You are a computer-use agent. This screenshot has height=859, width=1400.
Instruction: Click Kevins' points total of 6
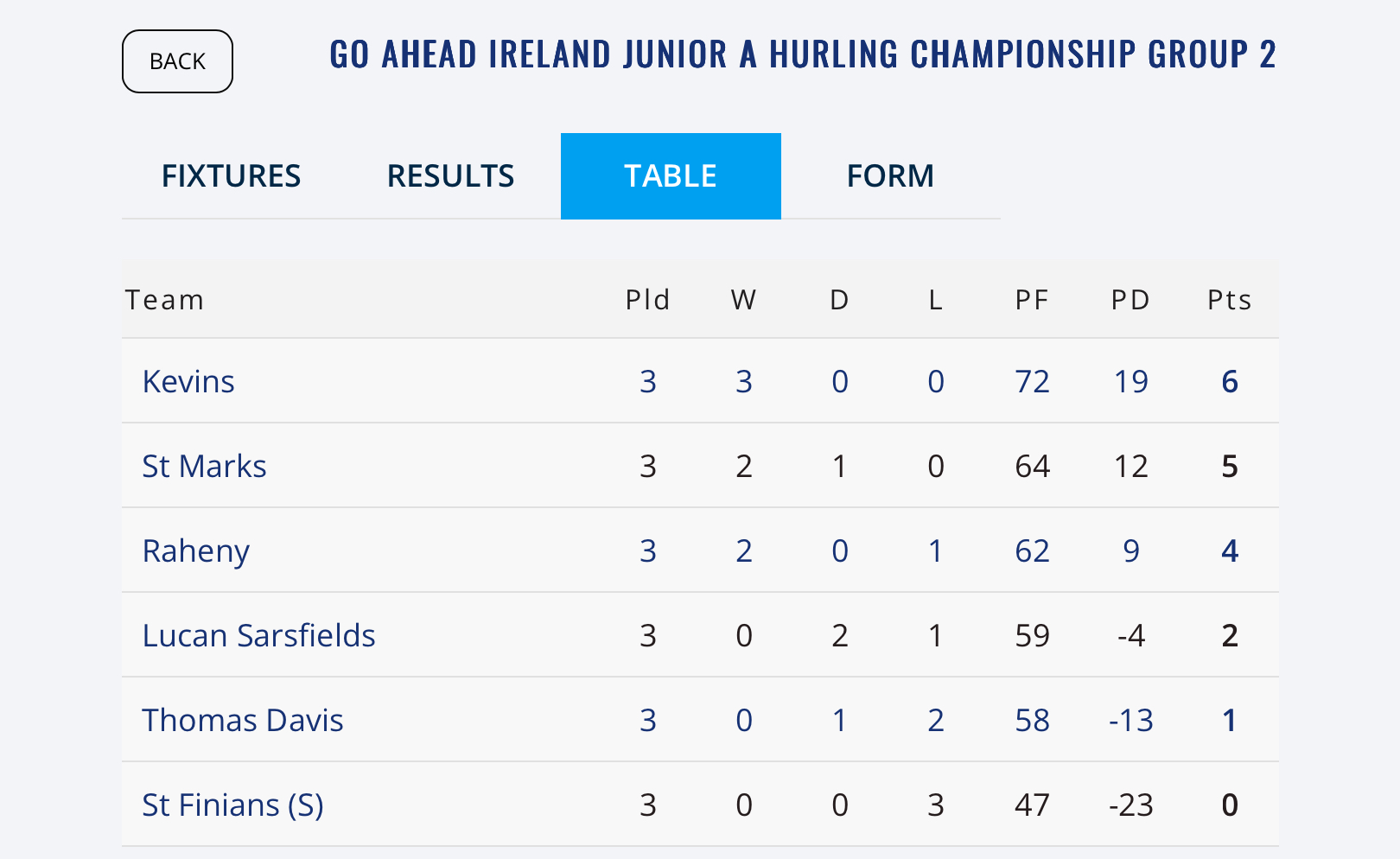coord(1230,381)
